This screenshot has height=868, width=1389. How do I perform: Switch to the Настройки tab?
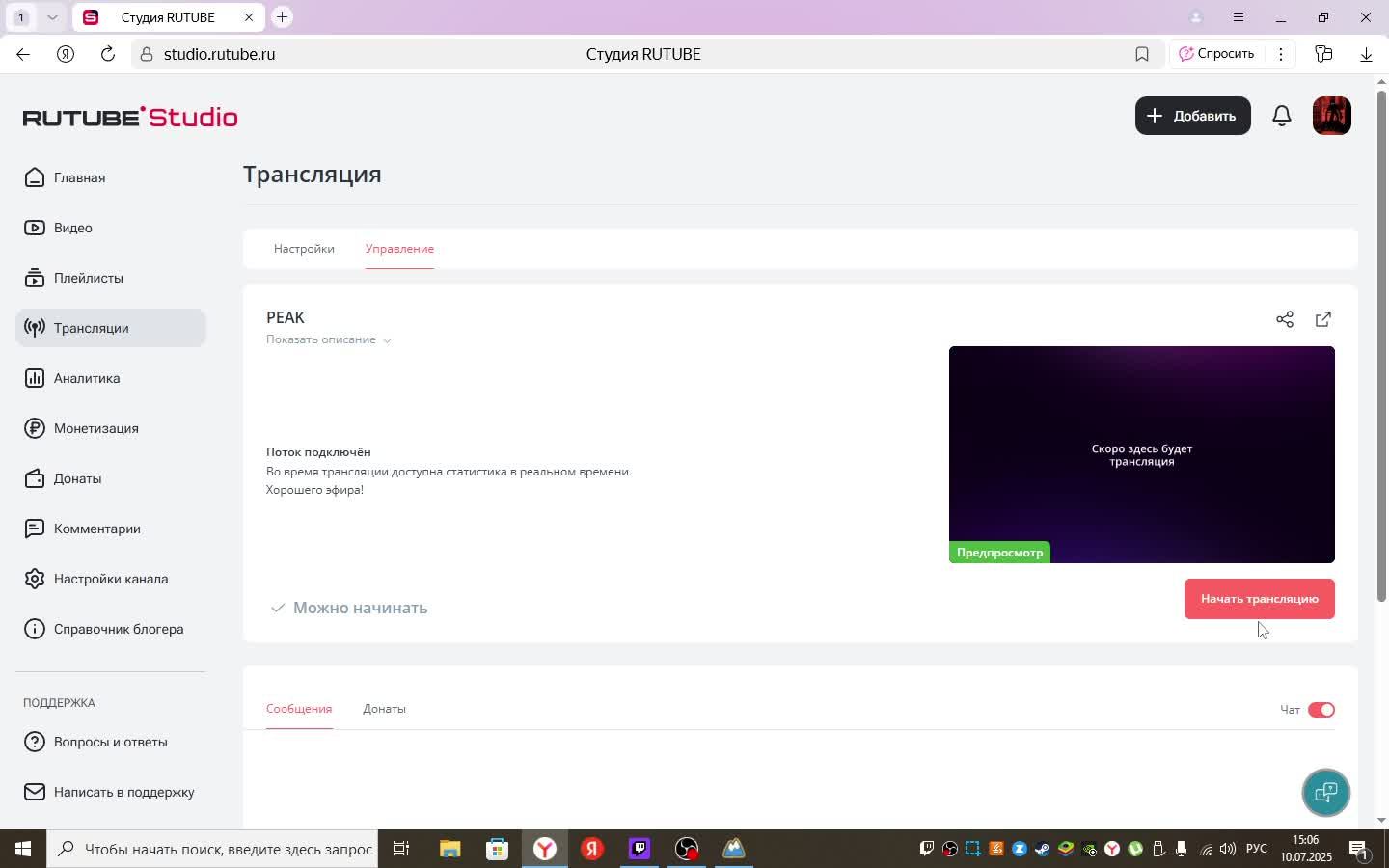304,249
